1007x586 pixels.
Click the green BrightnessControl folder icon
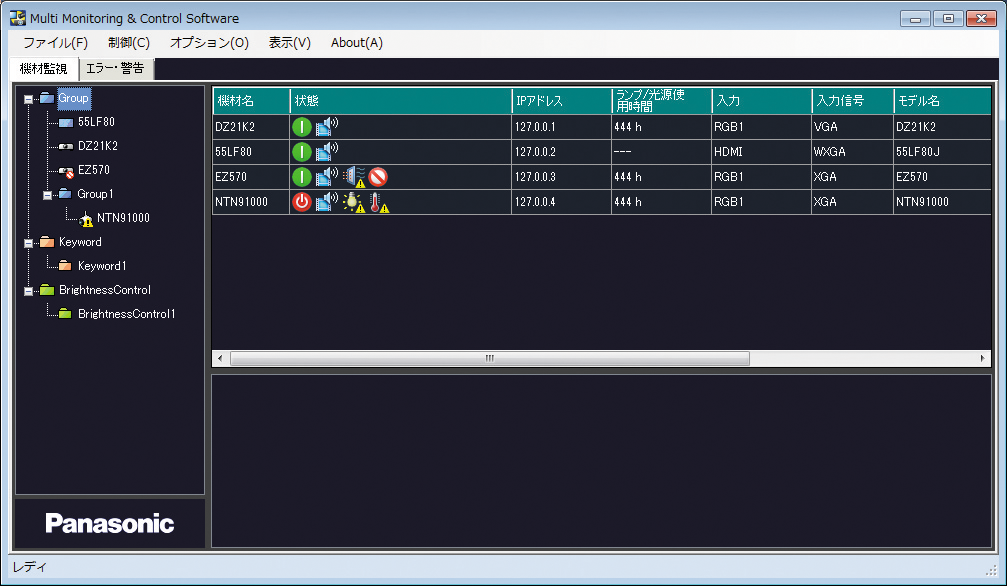(47, 290)
